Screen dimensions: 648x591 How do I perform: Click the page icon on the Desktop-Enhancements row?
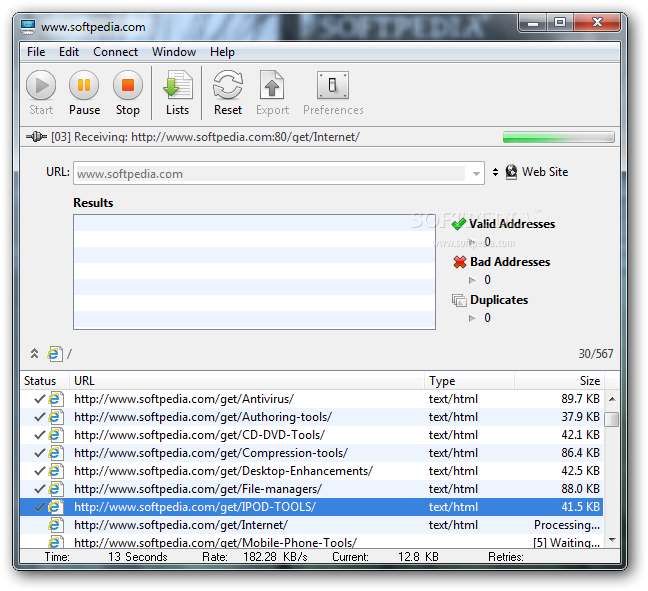pyautogui.click(x=56, y=471)
